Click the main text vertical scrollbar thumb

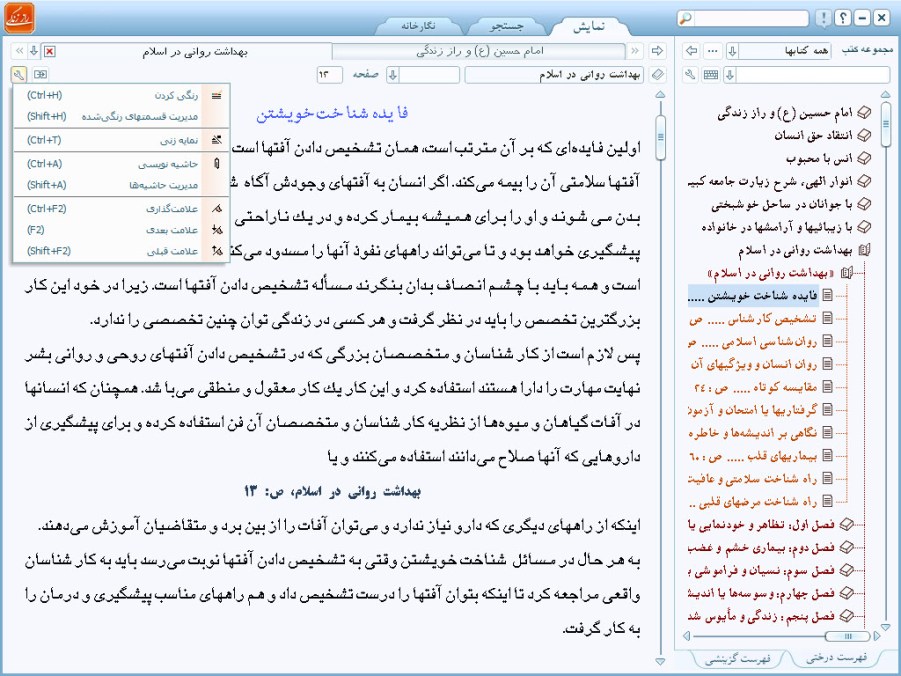[660, 137]
